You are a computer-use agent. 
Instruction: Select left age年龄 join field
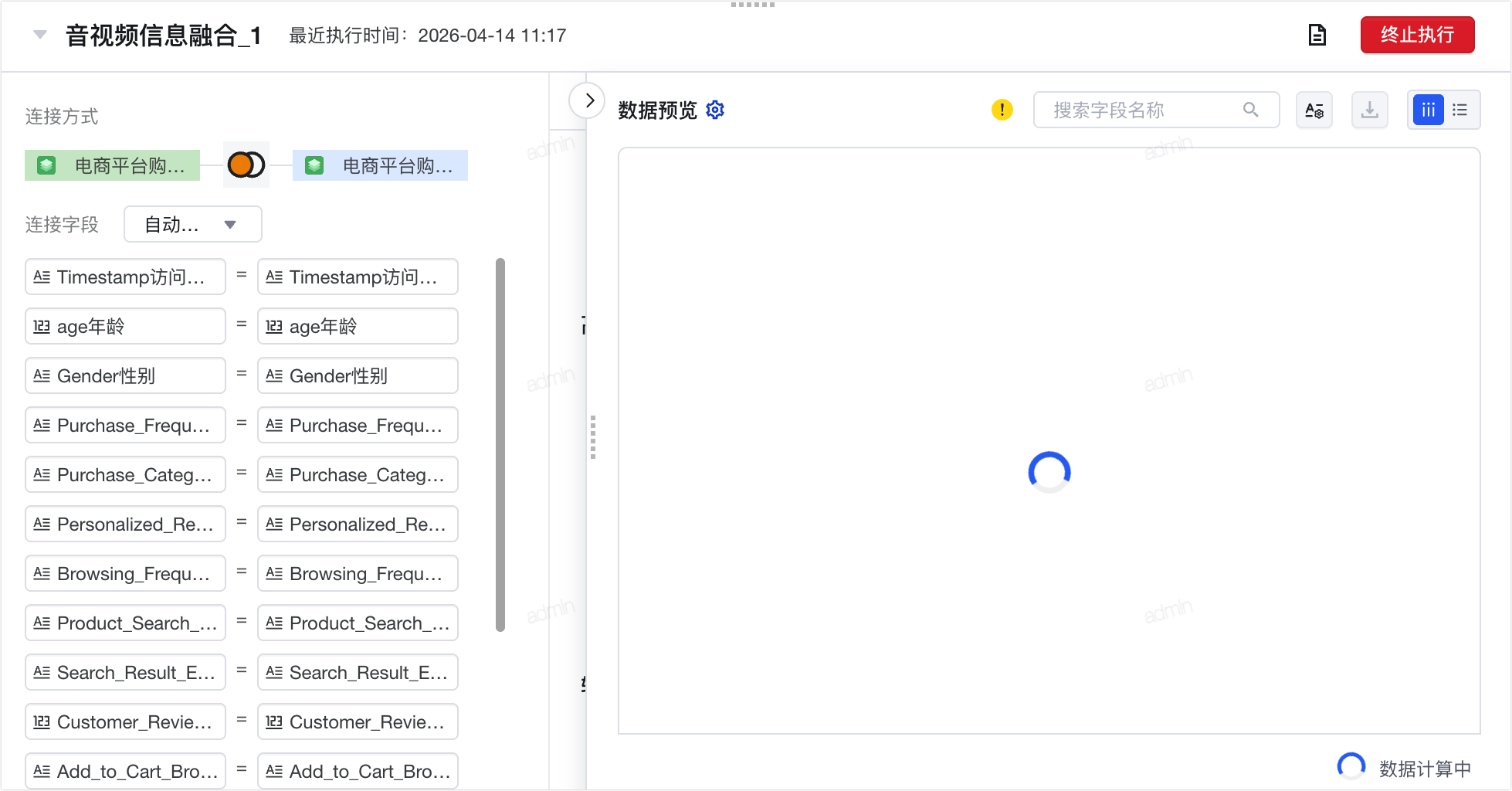[x=125, y=326]
